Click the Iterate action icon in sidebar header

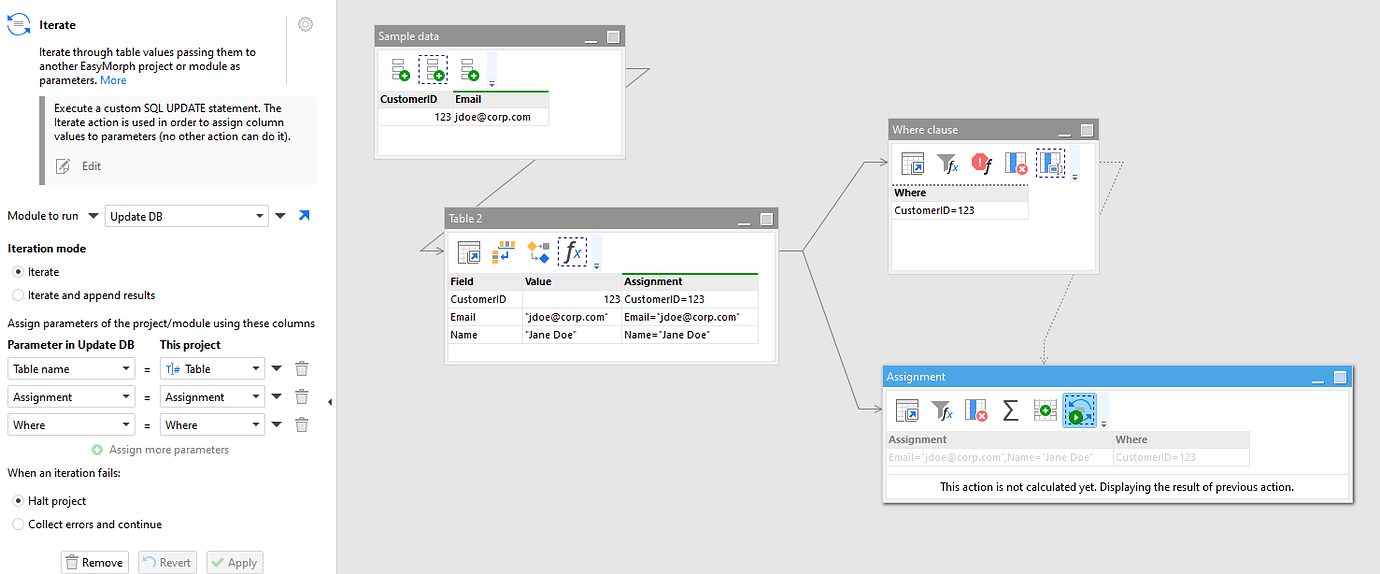(x=18, y=25)
